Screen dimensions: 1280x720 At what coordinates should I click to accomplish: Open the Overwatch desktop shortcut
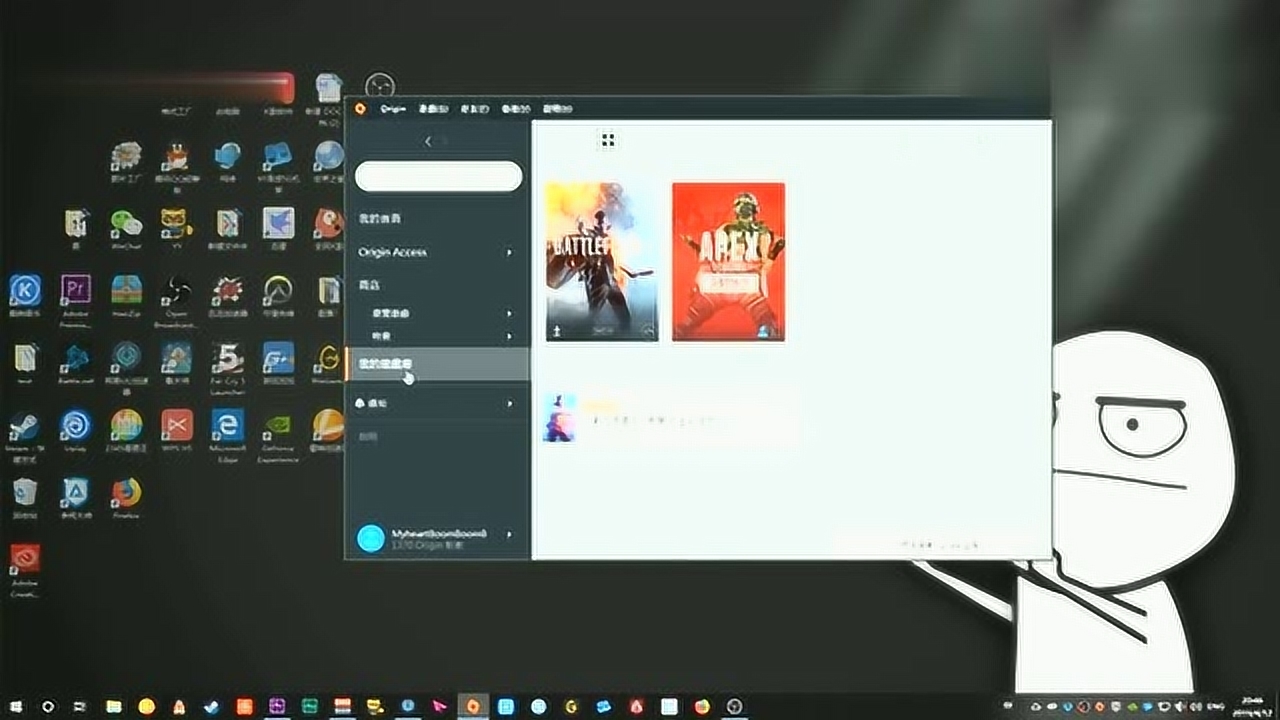(x=278, y=291)
